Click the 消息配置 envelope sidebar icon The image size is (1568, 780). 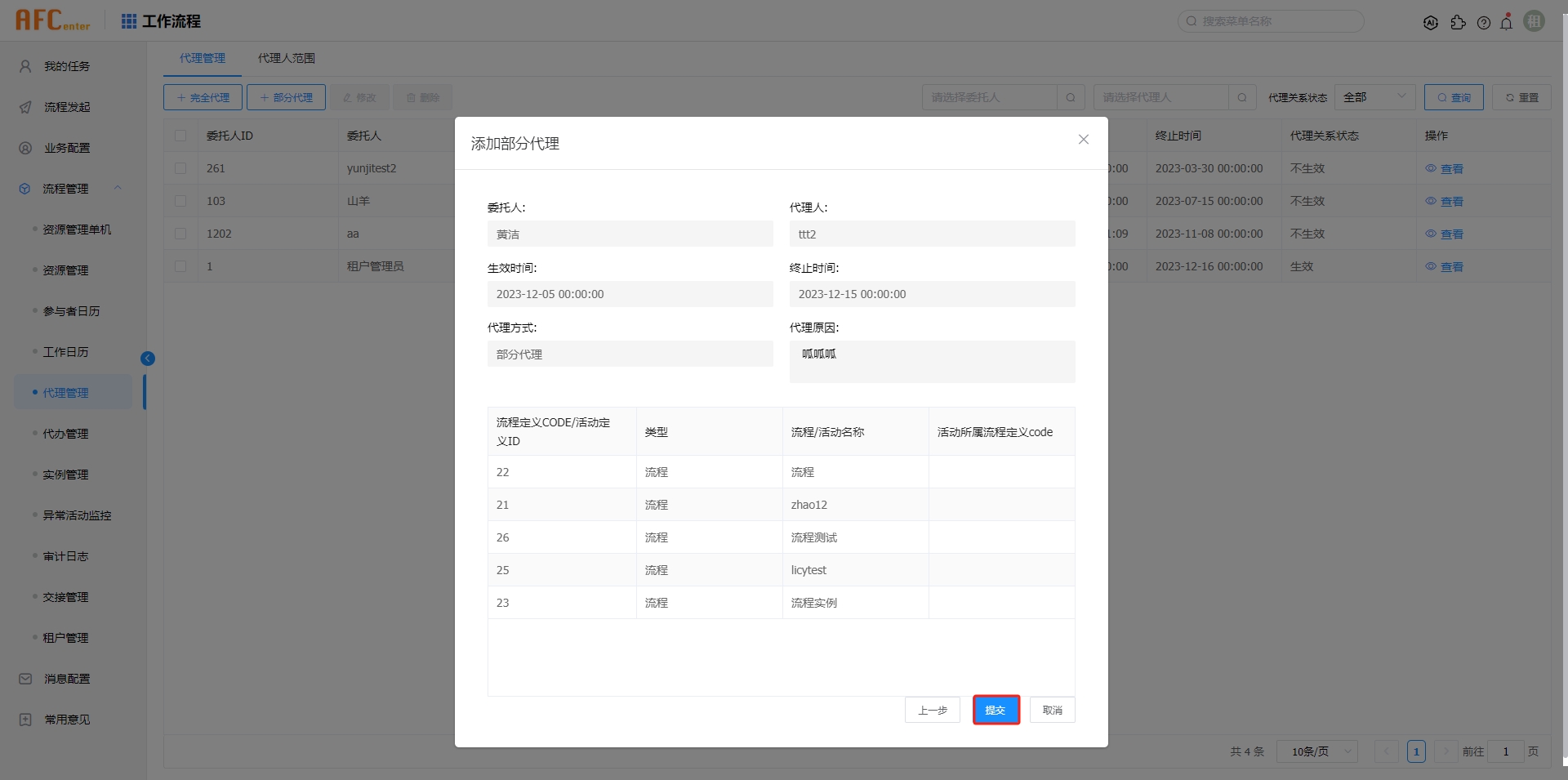24,678
